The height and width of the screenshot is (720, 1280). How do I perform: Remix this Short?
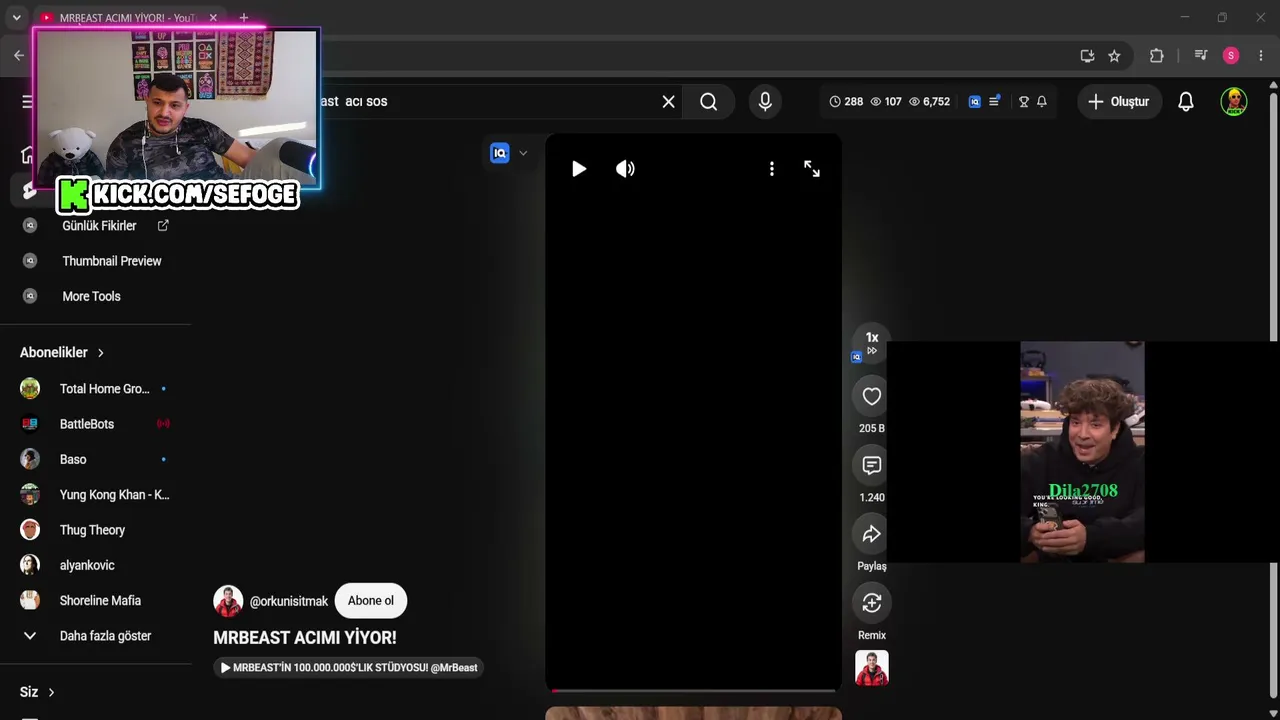tap(872, 603)
